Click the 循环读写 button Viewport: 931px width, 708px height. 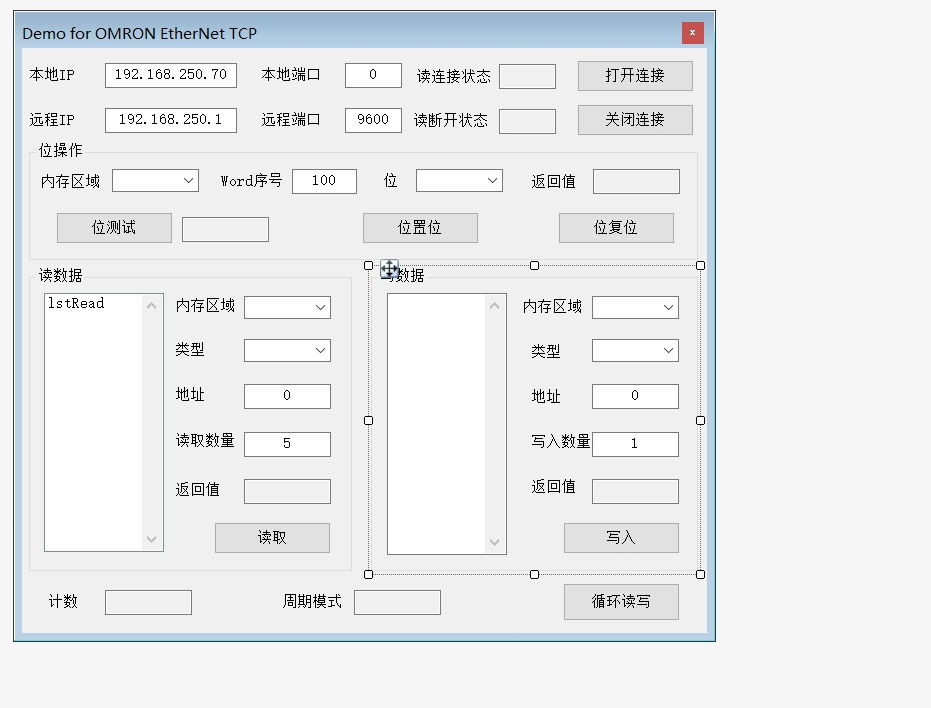[621, 602]
